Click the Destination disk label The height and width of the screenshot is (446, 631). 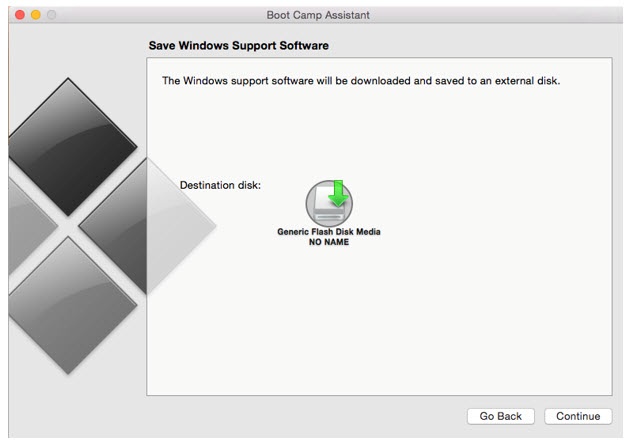(220, 185)
